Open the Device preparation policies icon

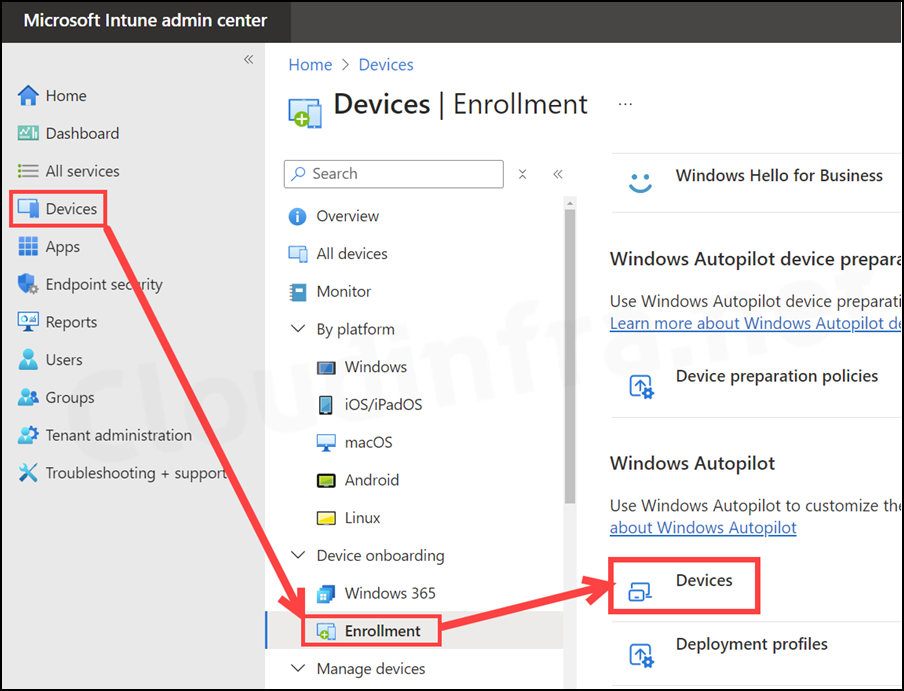coord(641,386)
